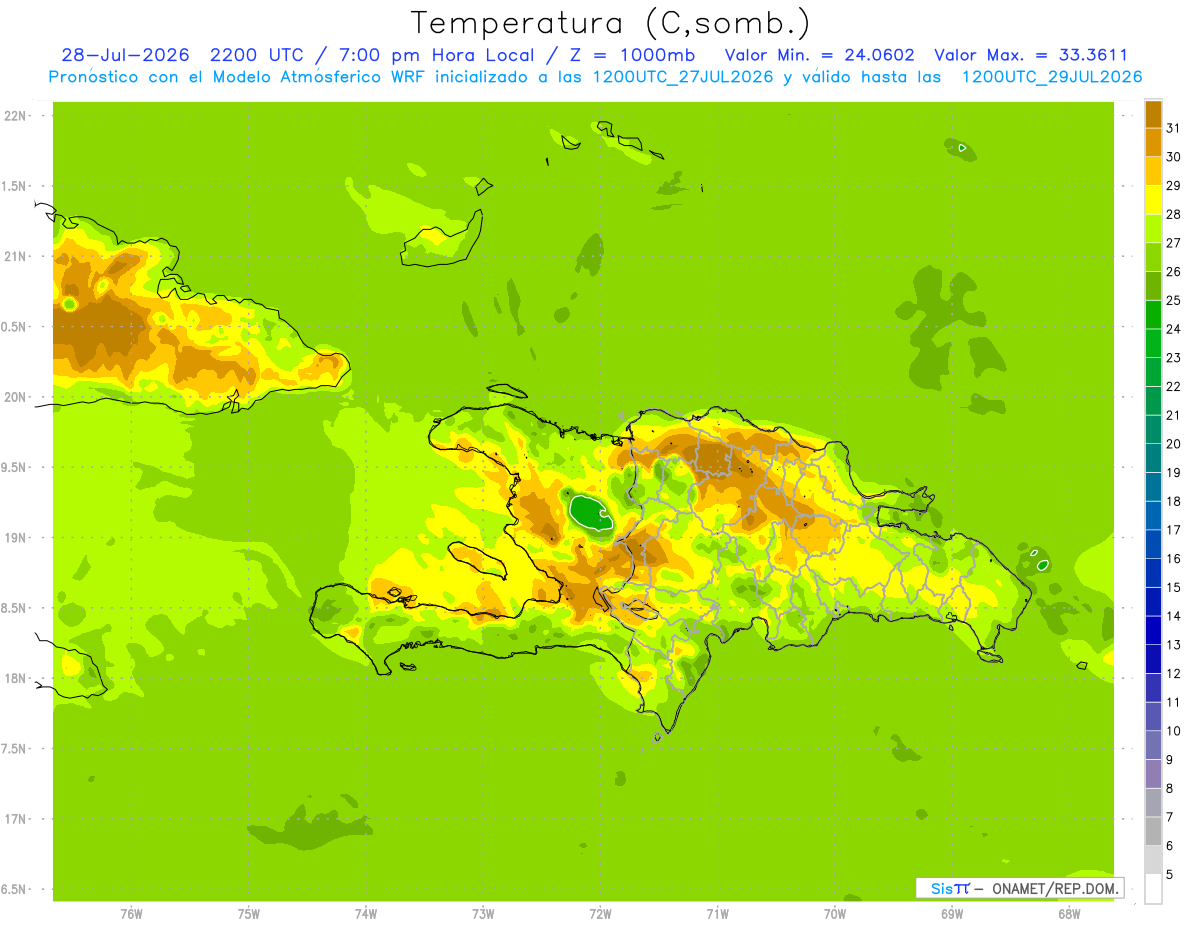
Task: Click the 72W longitude axis label
Action: [601, 914]
